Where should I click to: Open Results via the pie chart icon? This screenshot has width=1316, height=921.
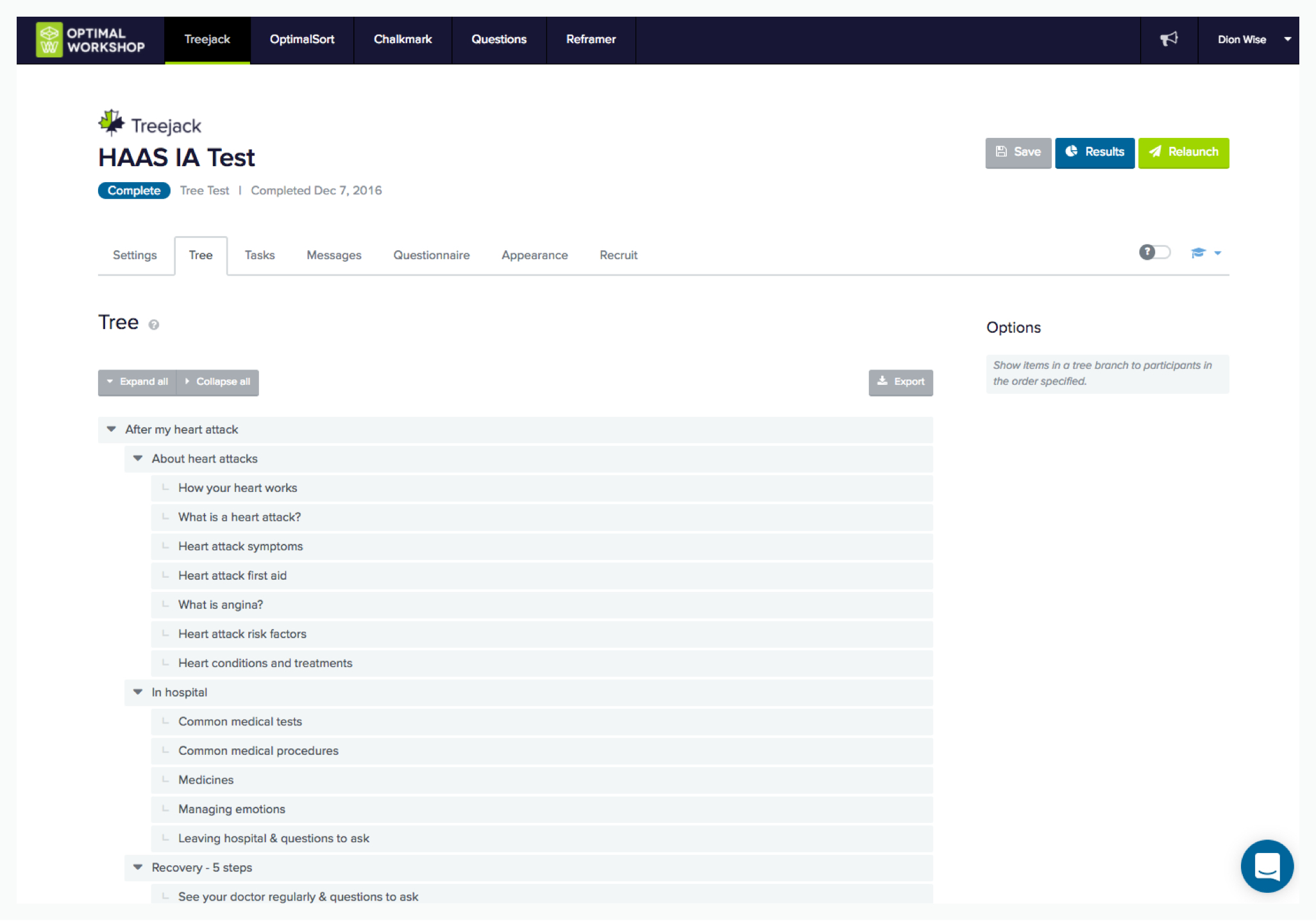pyautogui.click(x=1073, y=152)
